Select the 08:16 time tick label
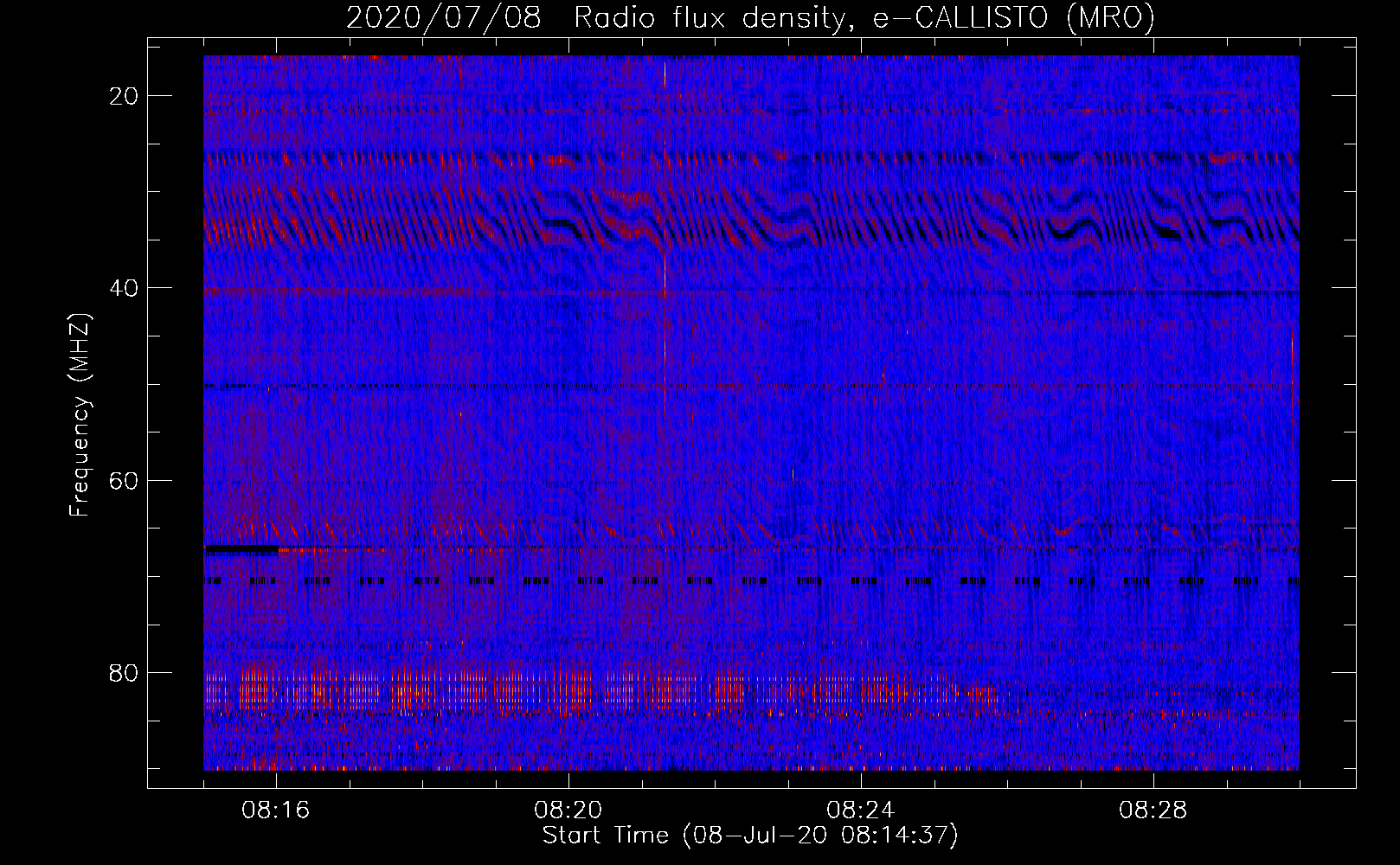1400x865 pixels. (x=276, y=811)
